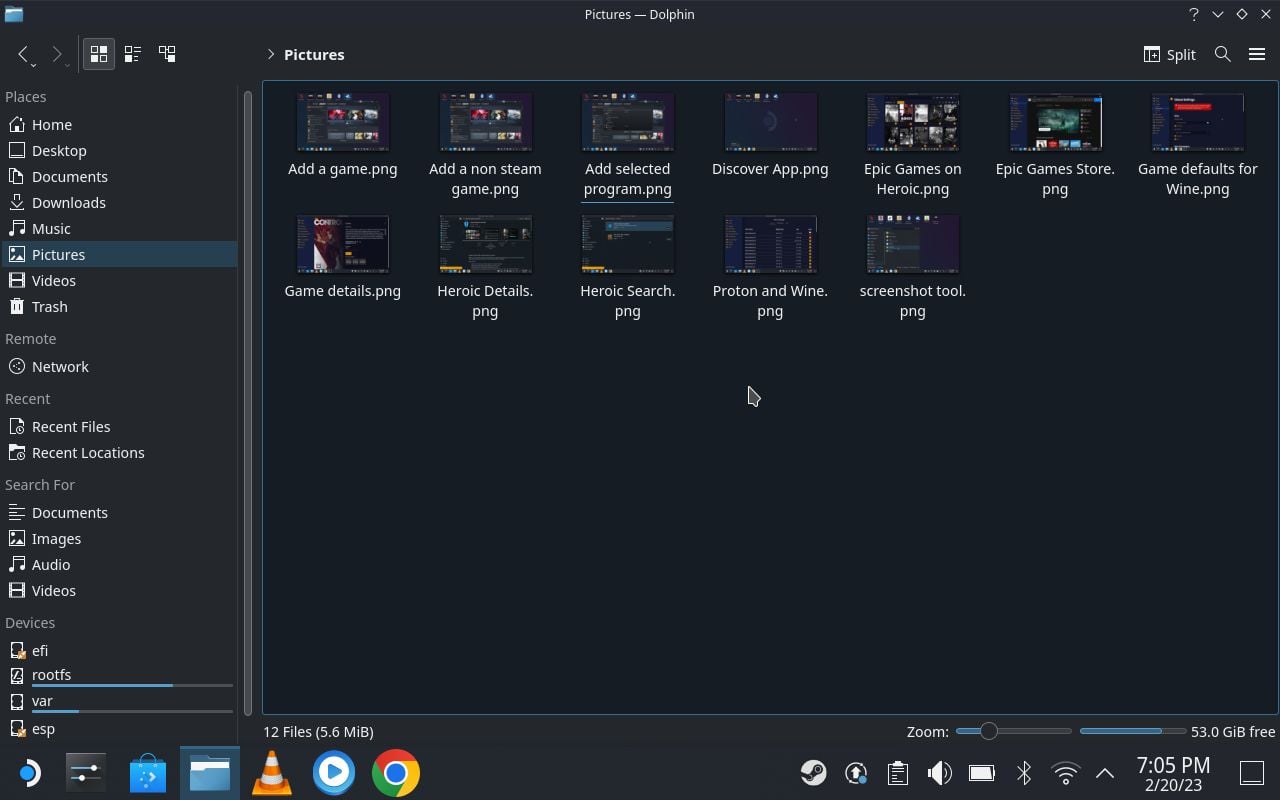Expand the Pictures breadcrumb chevron
The width and height of the screenshot is (1280, 800).
tap(270, 54)
